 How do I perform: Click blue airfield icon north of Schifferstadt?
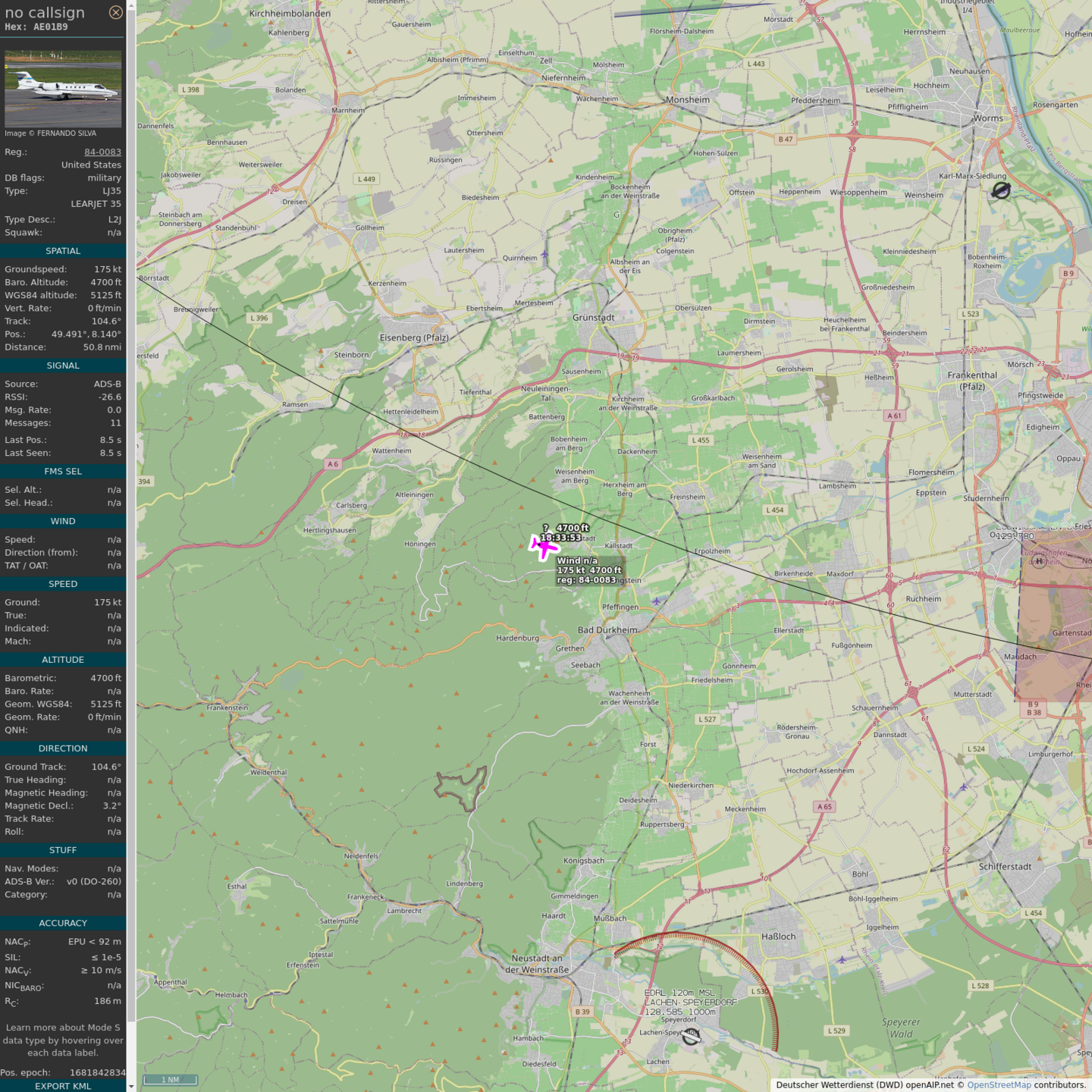coord(964,787)
